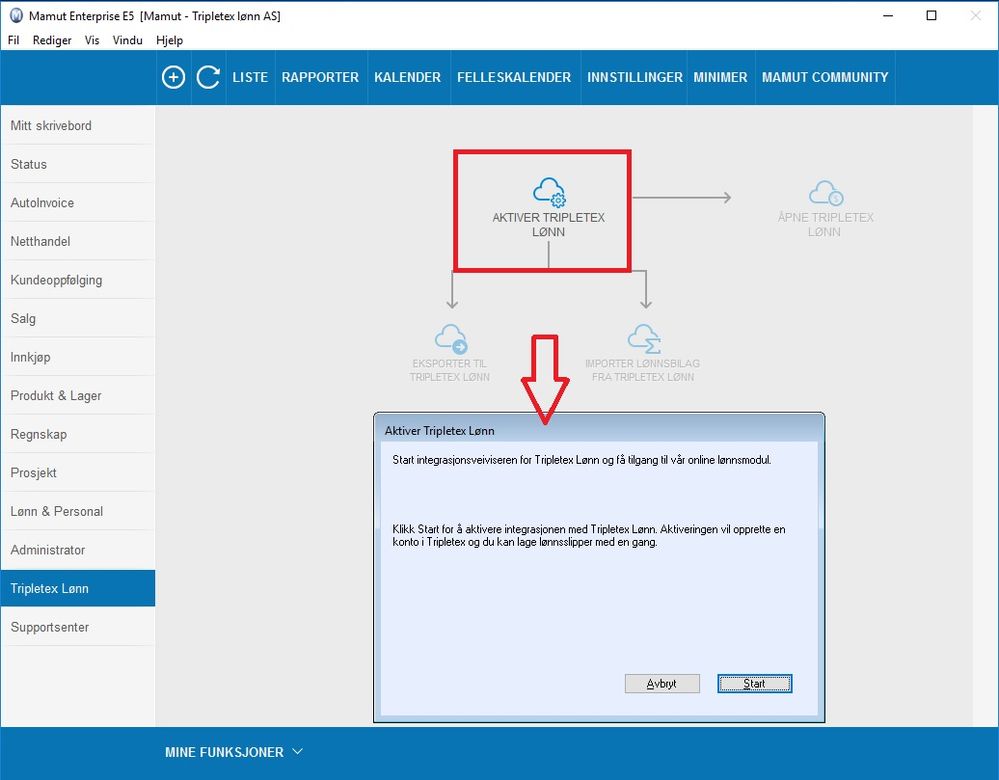Click the EKSPORTER TIL TRIPLETEX LØNN label

coord(450,370)
